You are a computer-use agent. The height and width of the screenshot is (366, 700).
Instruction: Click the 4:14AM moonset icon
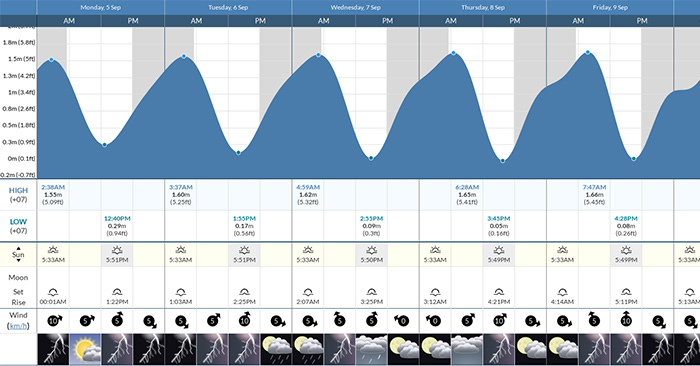[562, 293]
